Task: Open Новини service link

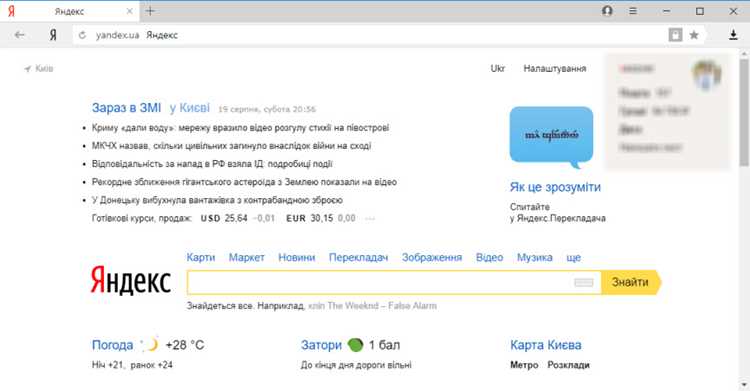Action: [x=297, y=257]
